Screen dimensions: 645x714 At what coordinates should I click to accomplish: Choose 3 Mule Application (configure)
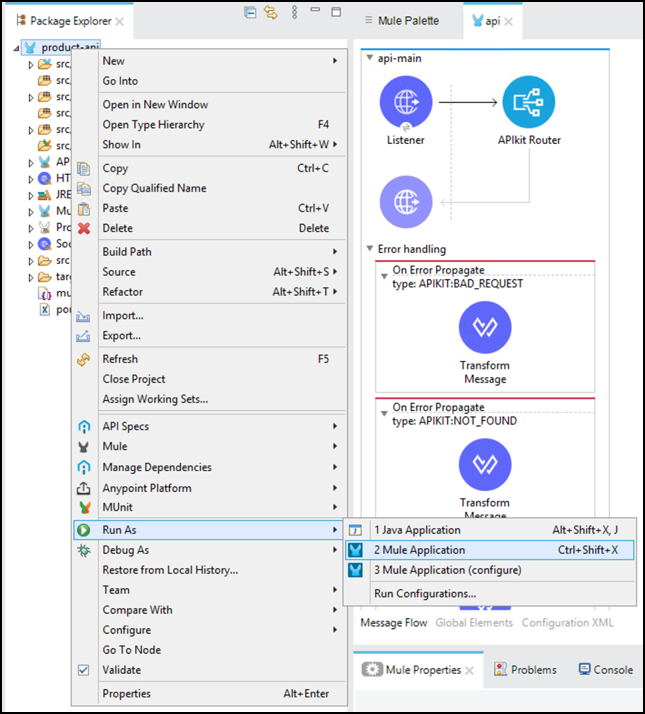[x=489, y=570]
